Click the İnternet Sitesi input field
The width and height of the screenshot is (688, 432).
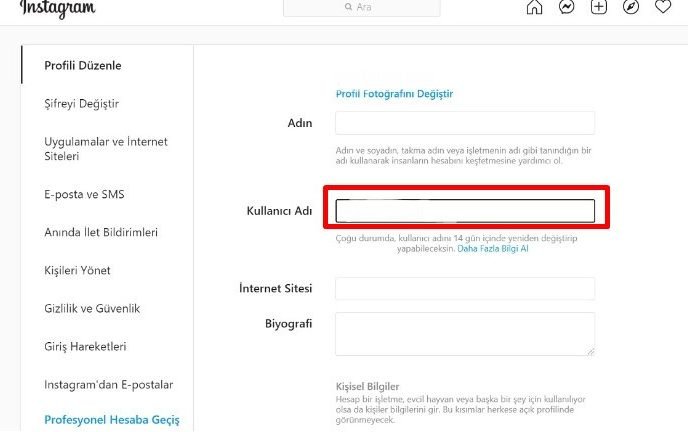465,289
